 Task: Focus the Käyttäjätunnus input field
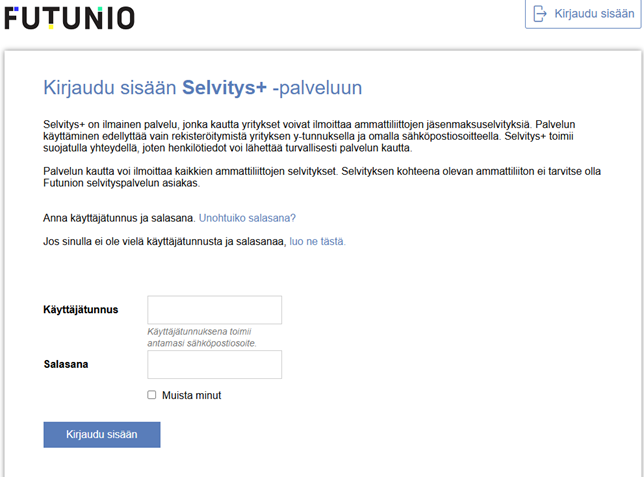[x=214, y=310]
